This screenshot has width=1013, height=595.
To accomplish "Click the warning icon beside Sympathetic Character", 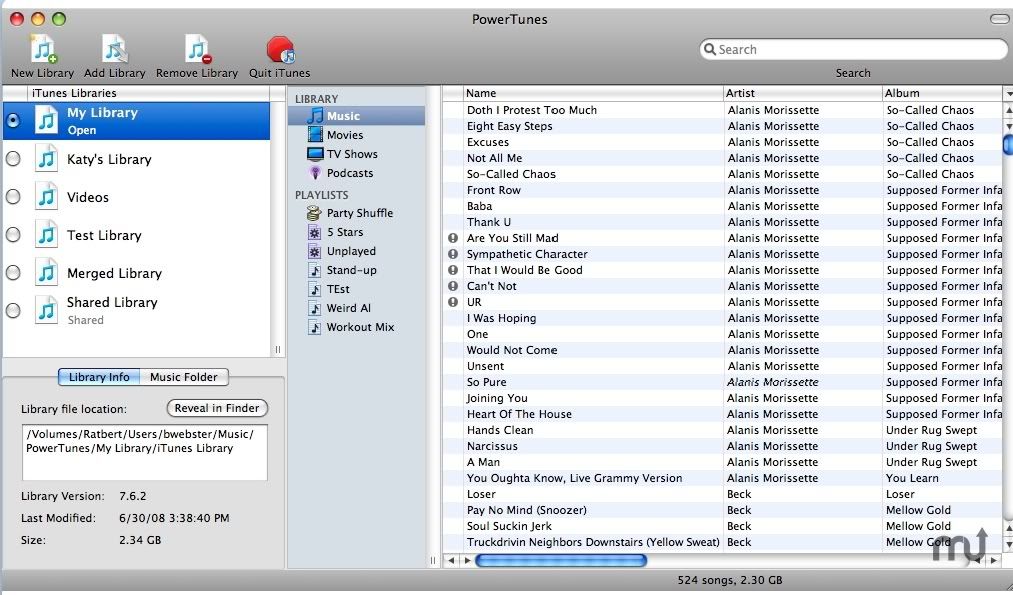I will pyautogui.click(x=453, y=254).
